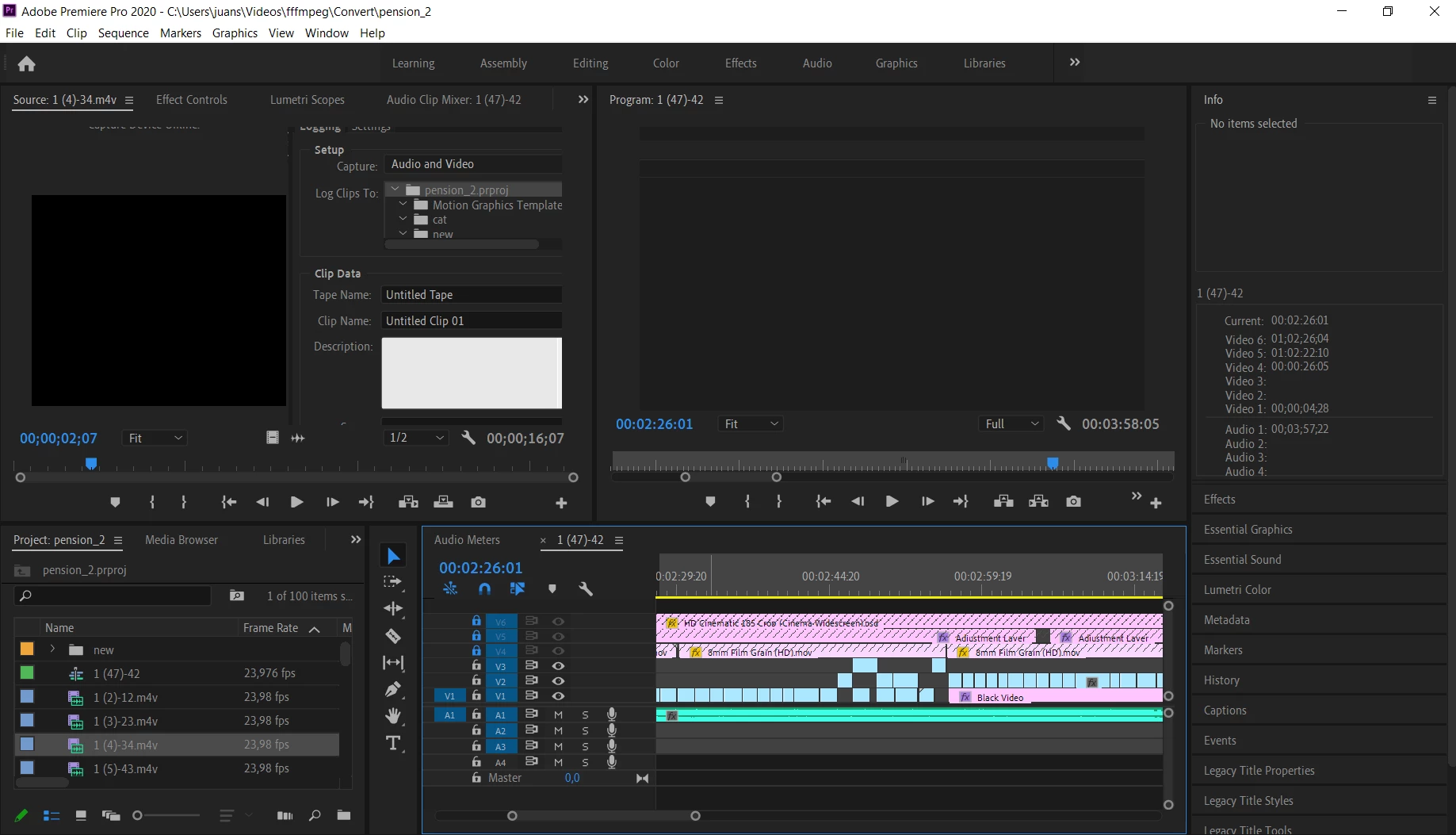This screenshot has height=835, width=1456.
Task: Open Source playback resolution 1/2 dropdown
Action: point(416,438)
